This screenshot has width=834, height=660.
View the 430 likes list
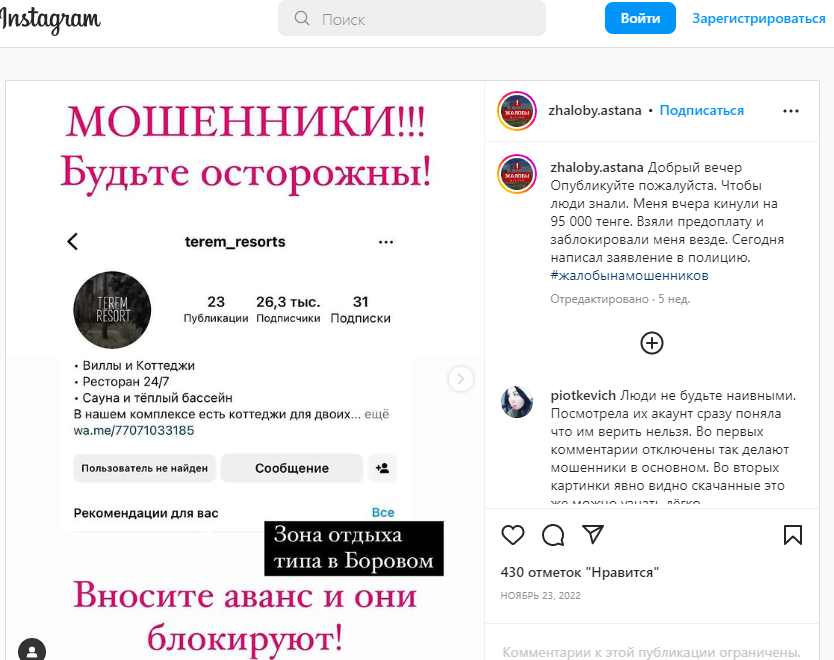579,572
